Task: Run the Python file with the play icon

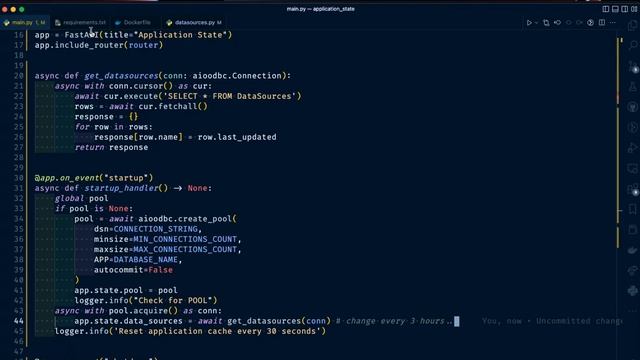Action: pyautogui.click(x=529, y=23)
